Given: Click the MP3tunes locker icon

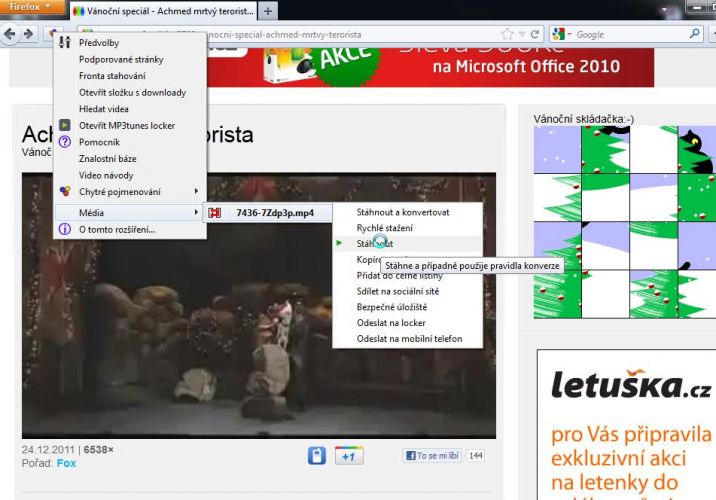Looking at the screenshot, I should click(x=65, y=125).
